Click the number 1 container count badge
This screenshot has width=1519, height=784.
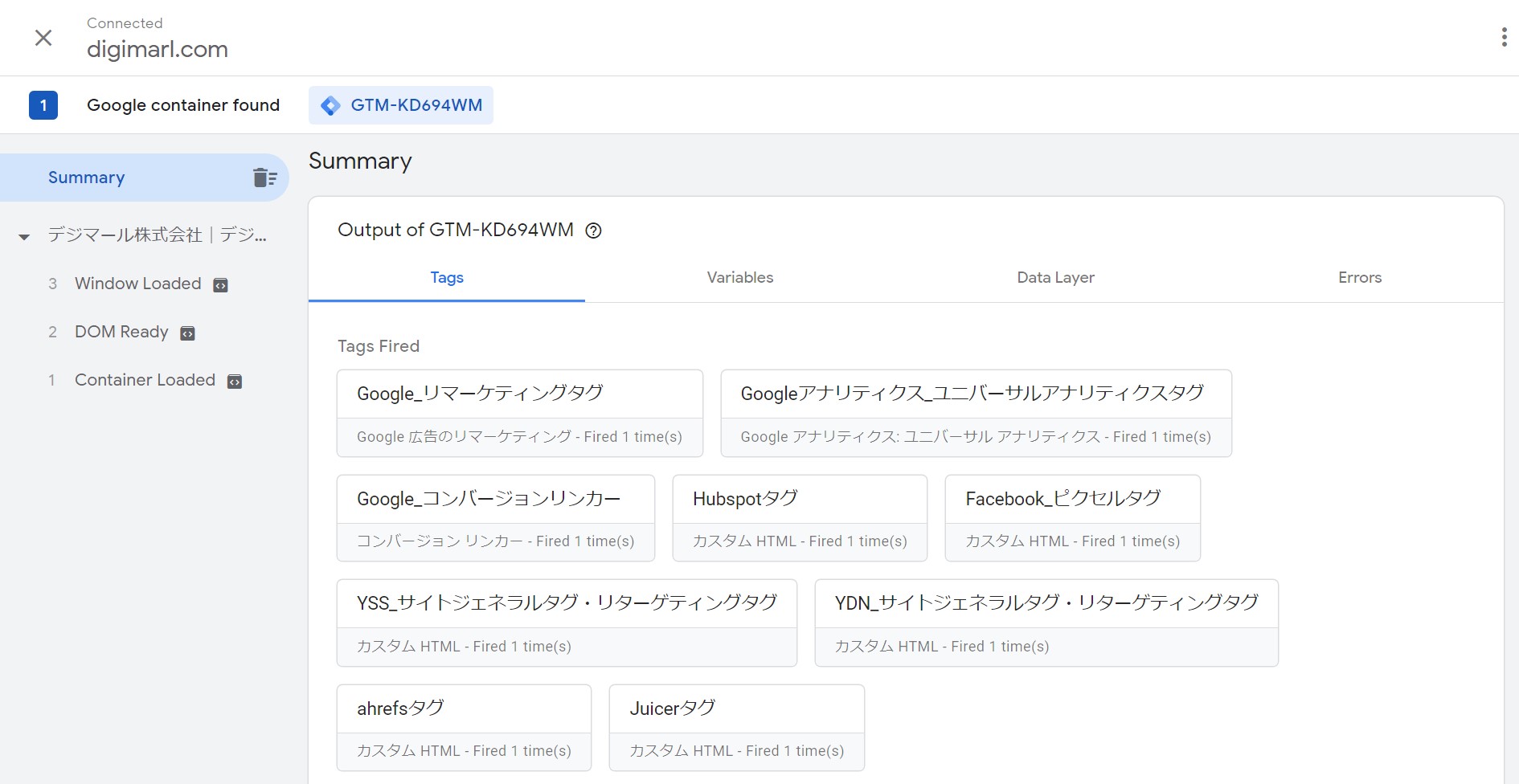coord(43,105)
